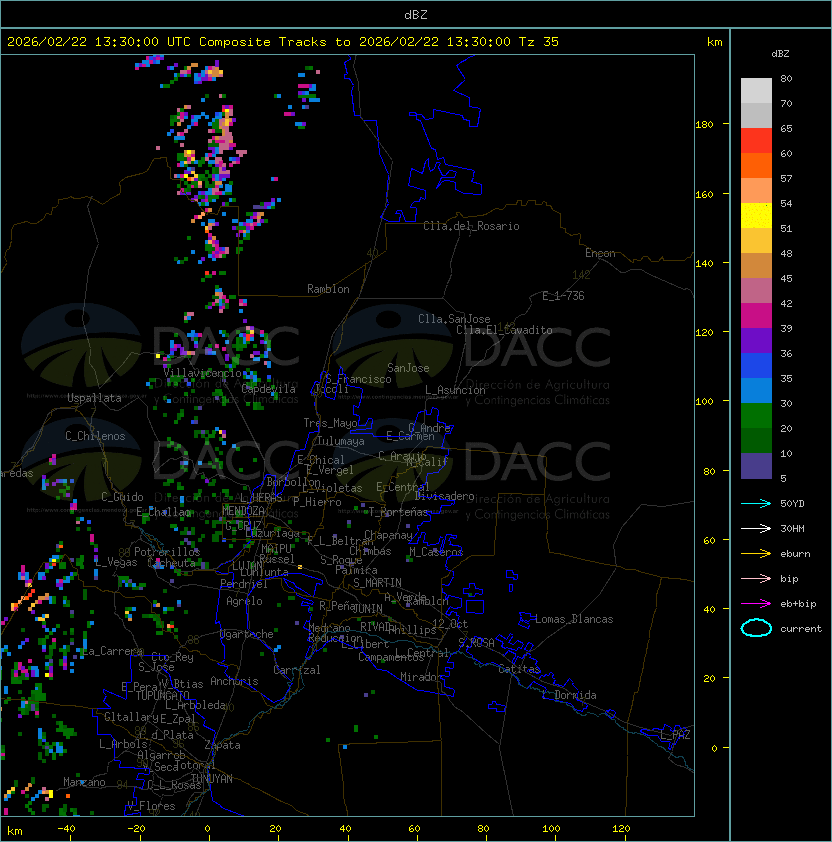832x842 pixels.
Task: Select the blue 35 dBZ color swatch
Action: click(756, 366)
